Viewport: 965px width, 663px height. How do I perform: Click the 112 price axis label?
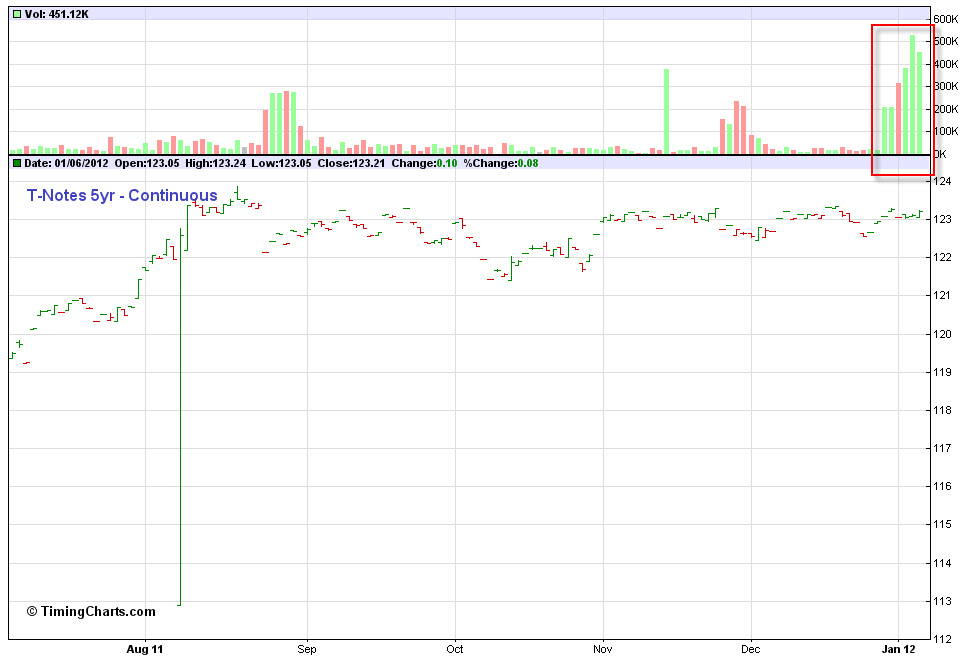point(941,640)
